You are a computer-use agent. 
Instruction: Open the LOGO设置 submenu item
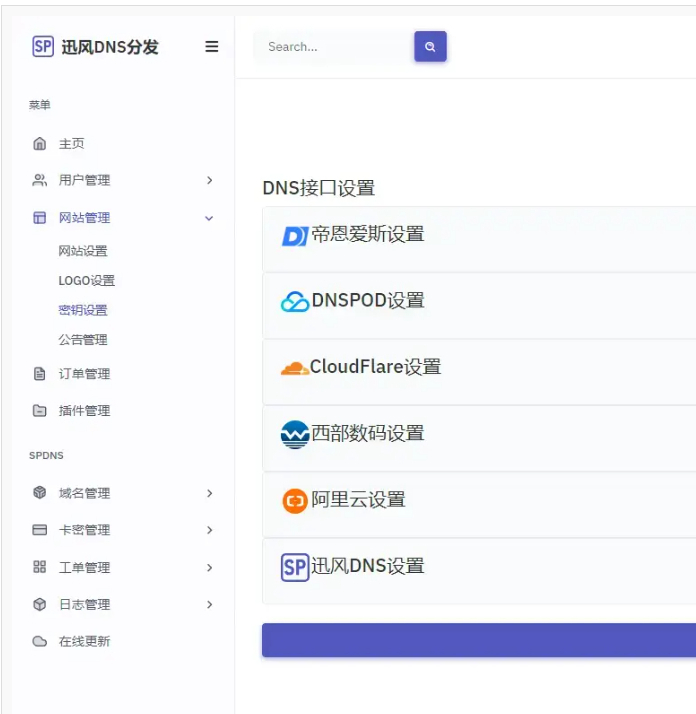(x=86, y=281)
